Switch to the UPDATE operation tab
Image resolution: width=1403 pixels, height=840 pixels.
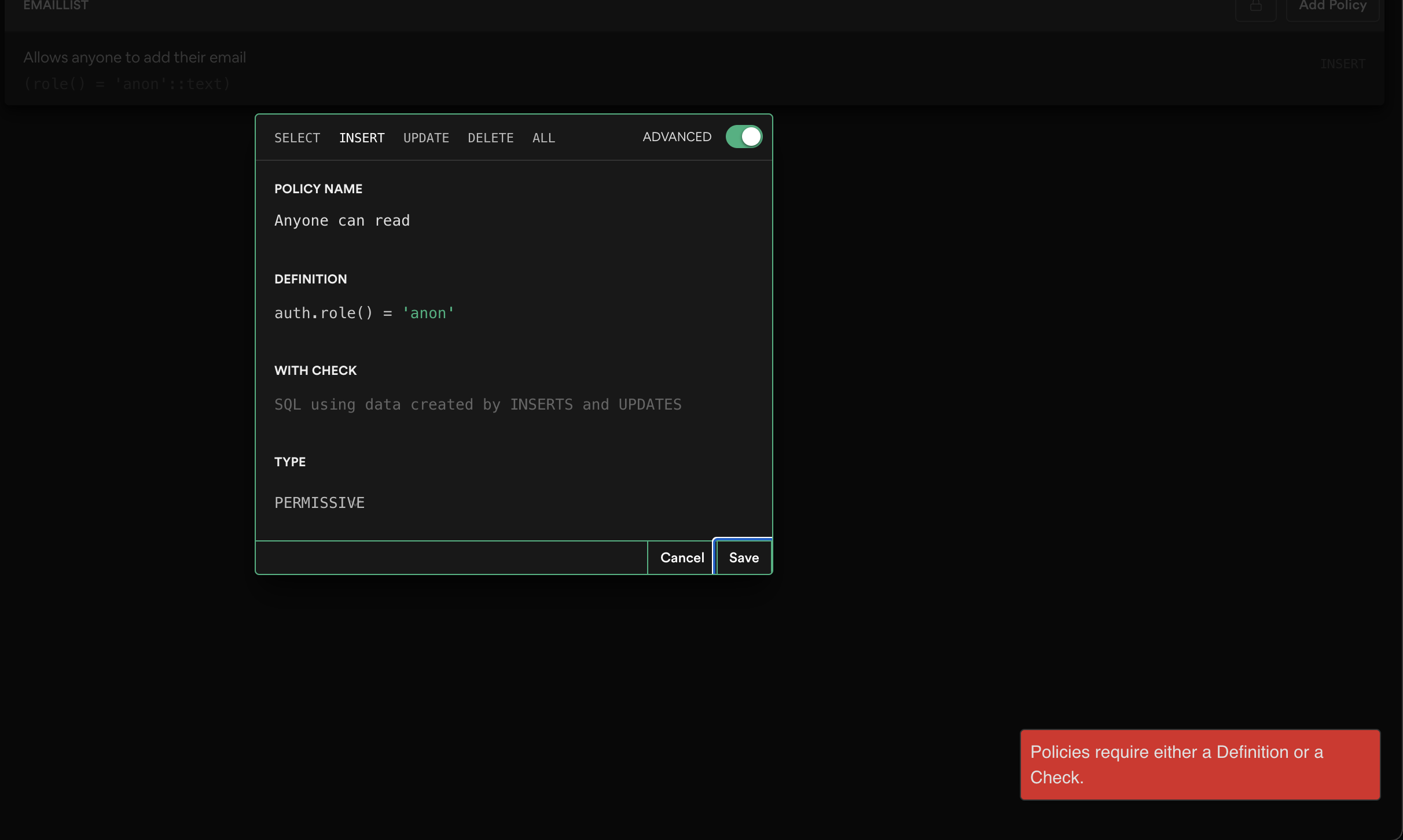pyautogui.click(x=425, y=138)
